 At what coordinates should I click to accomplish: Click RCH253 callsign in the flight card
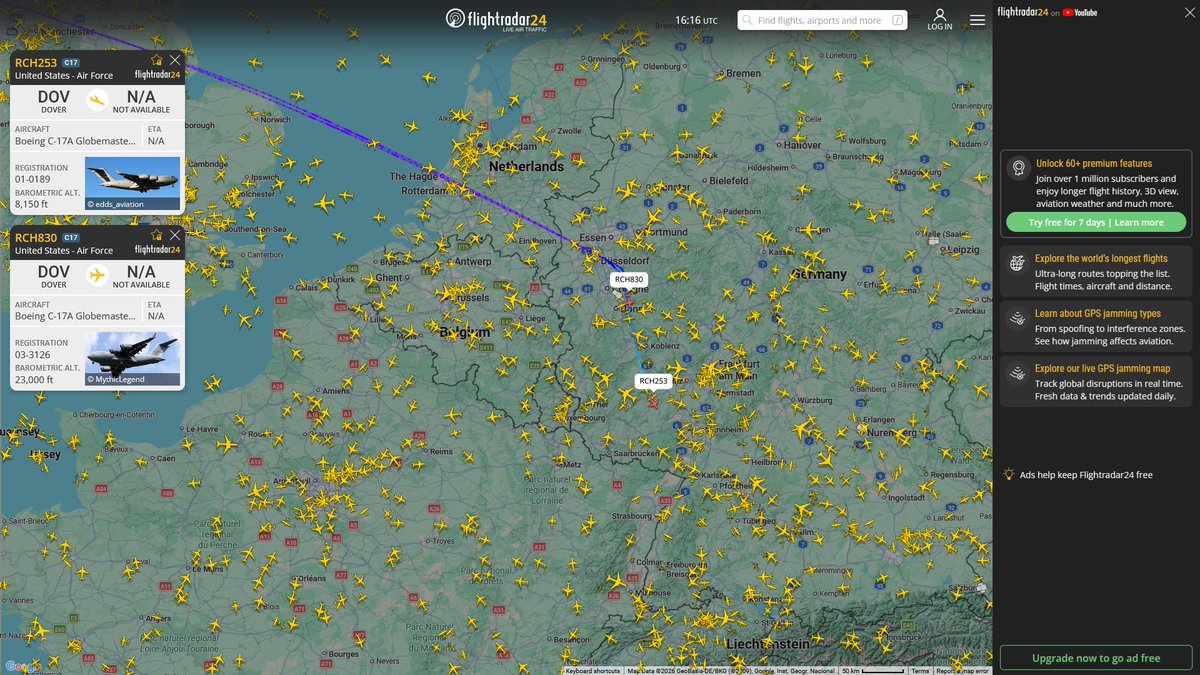36,62
